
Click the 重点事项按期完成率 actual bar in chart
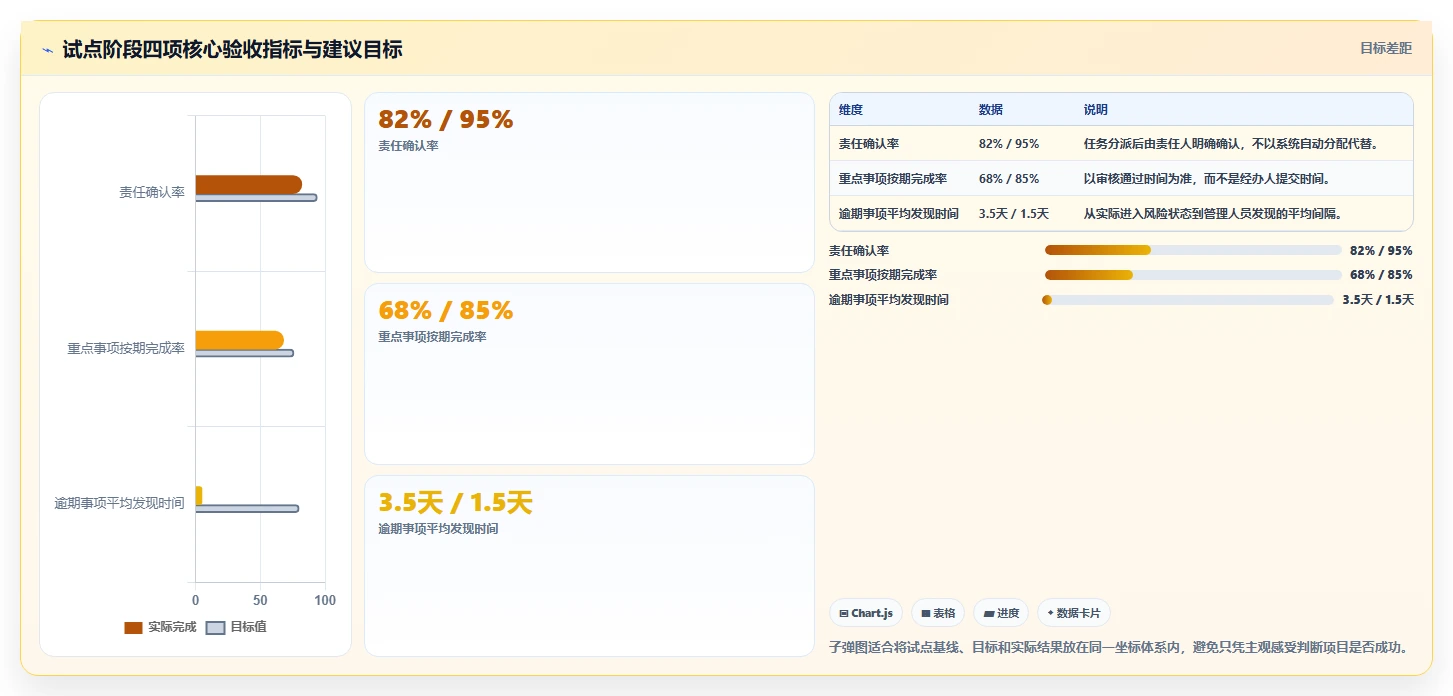239,340
